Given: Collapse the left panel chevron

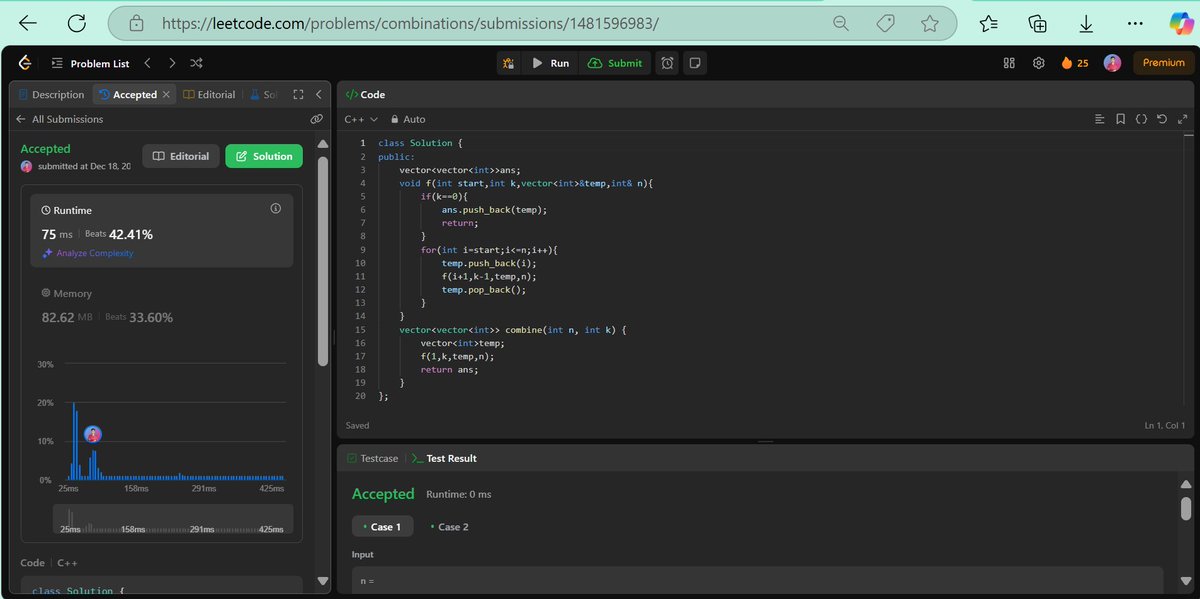Looking at the screenshot, I should pyautogui.click(x=318, y=95).
